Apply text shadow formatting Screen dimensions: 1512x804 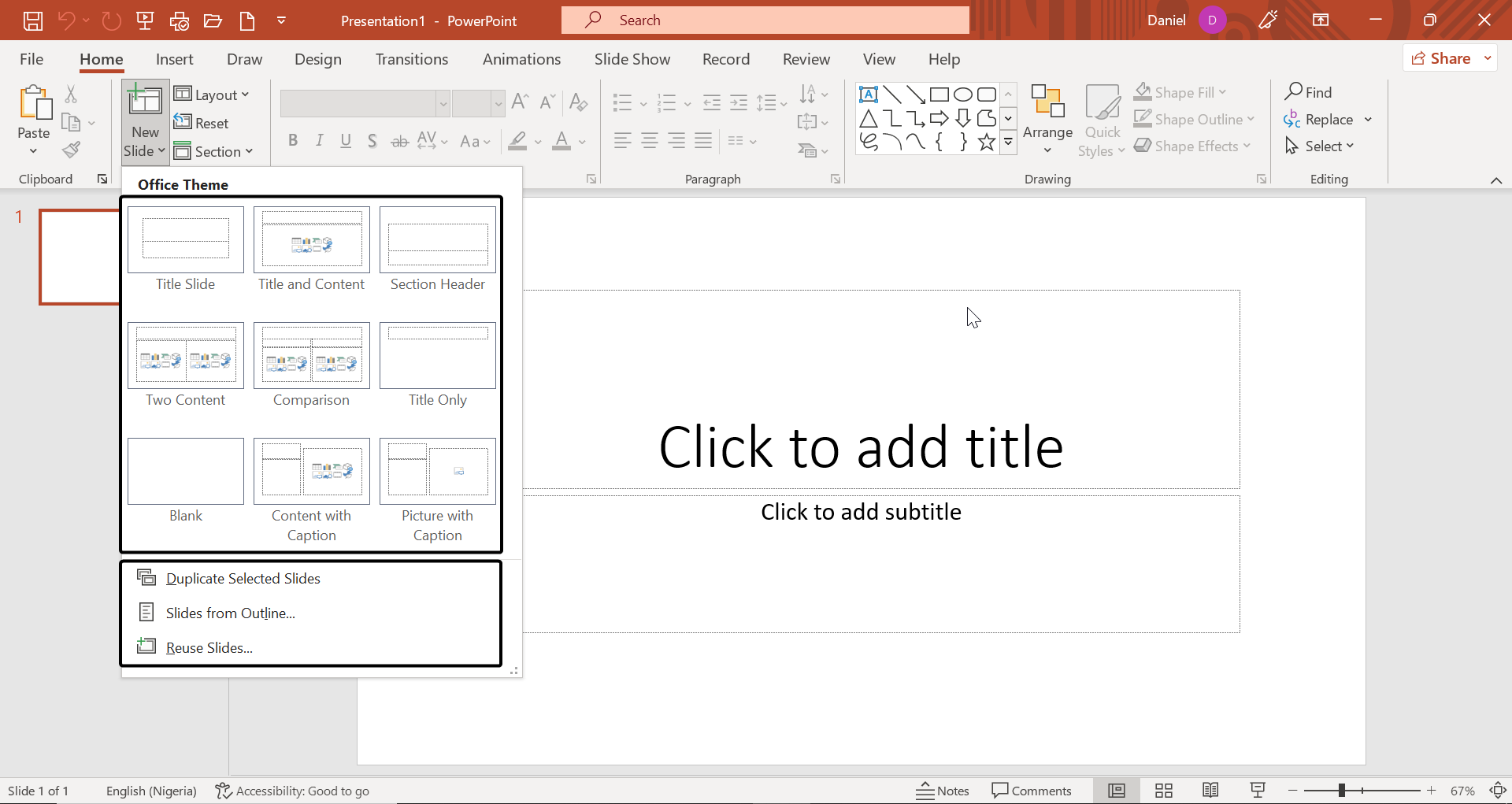(372, 141)
